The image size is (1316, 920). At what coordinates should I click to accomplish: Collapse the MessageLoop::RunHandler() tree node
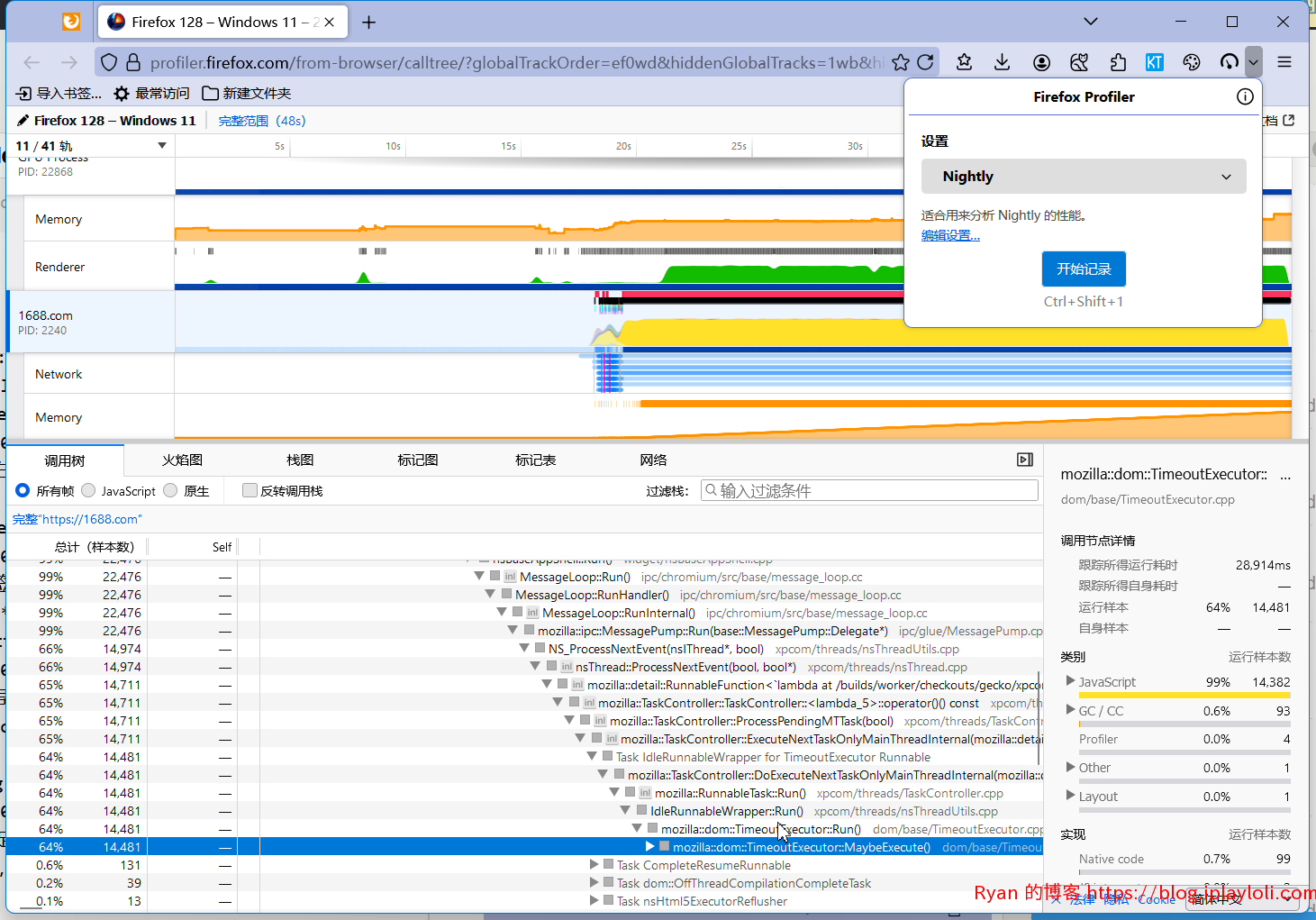tap(491, 595)
